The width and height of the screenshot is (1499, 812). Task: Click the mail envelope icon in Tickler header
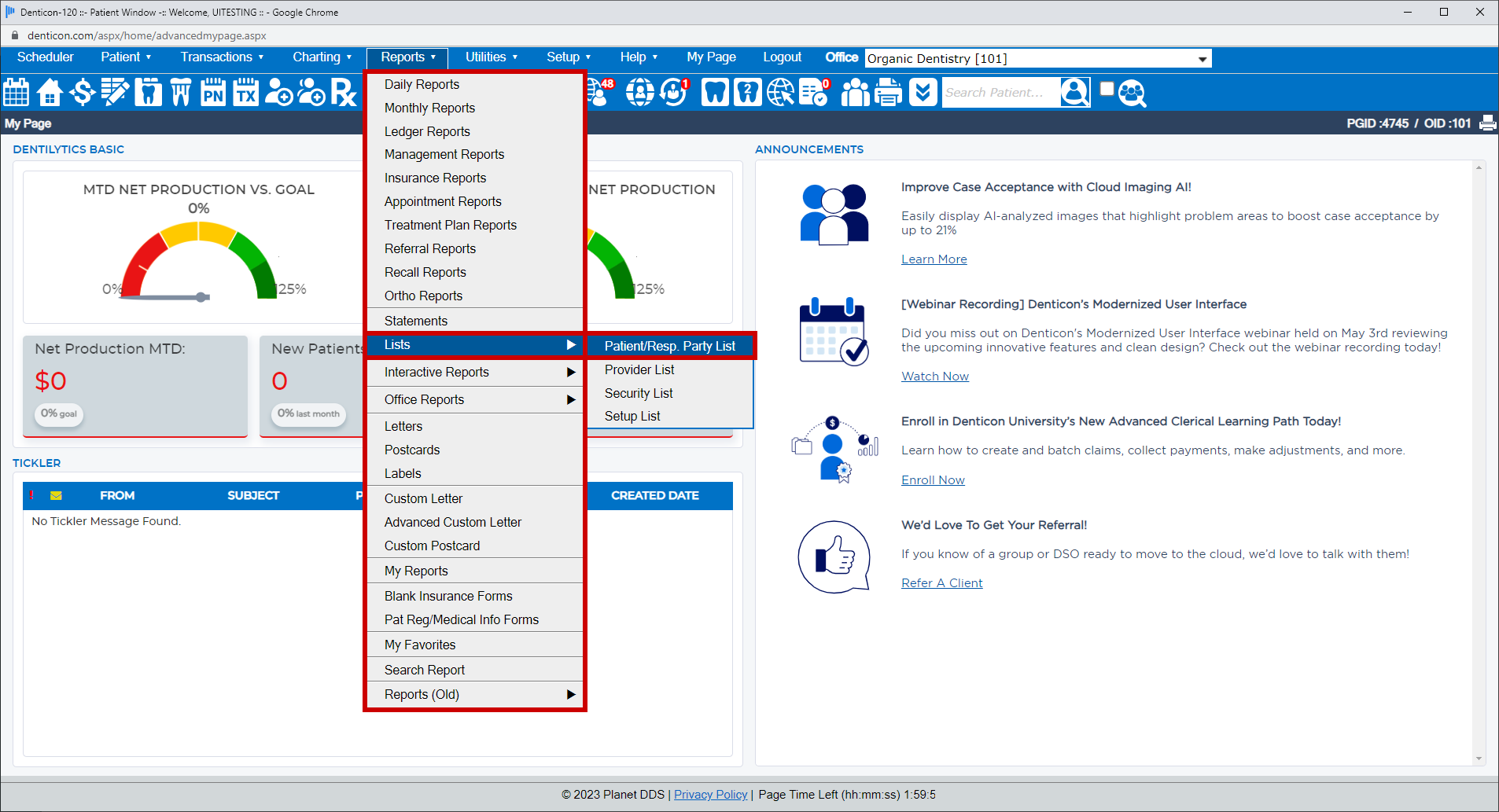(56, 495)
